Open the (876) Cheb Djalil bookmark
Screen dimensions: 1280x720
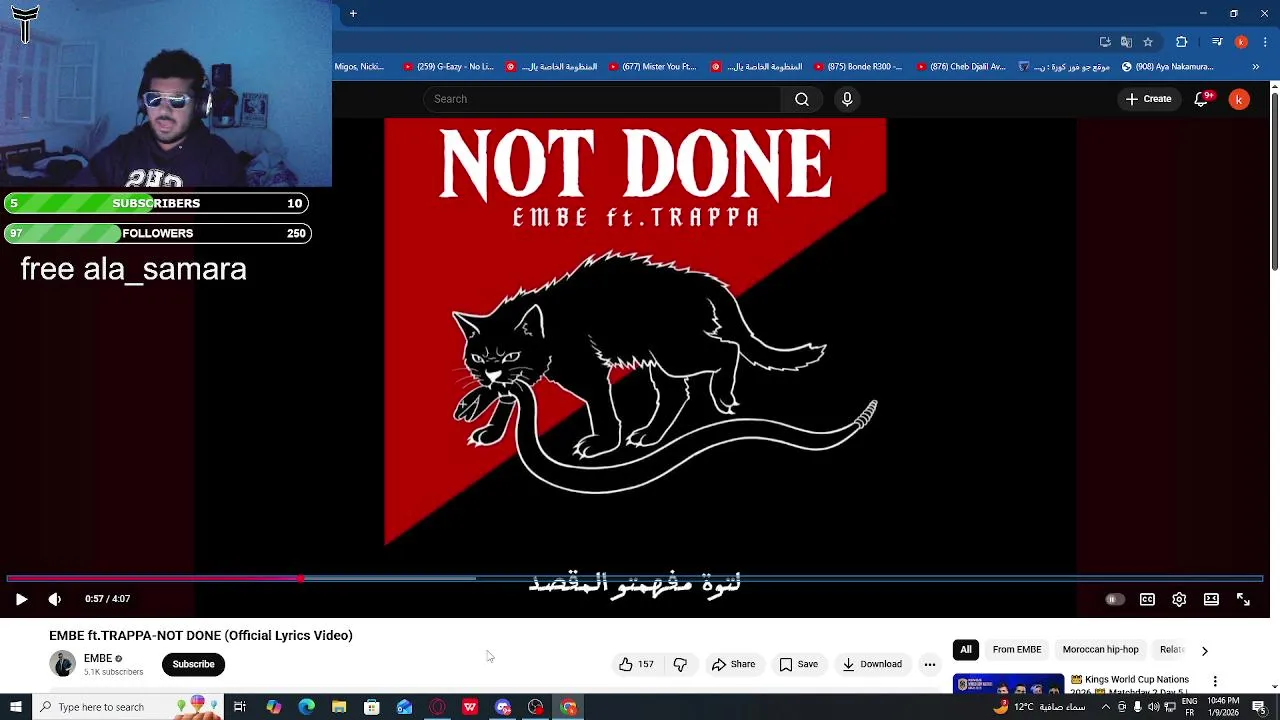point(961,67)
